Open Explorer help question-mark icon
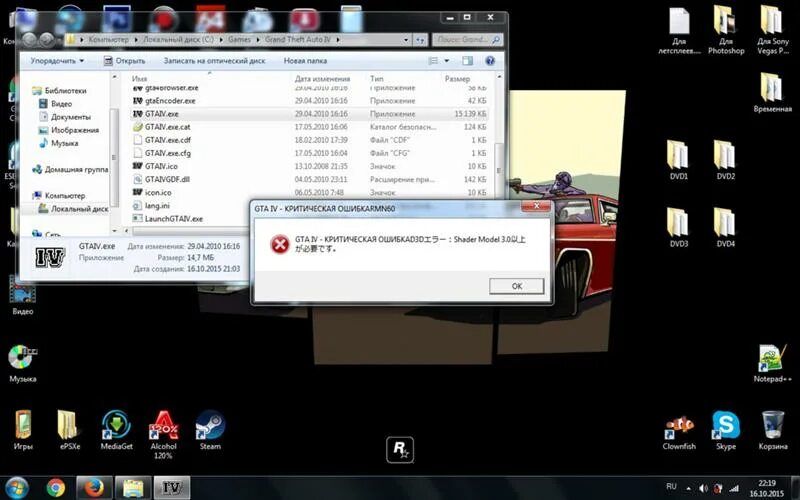The image size is (800, 500). [x=490, y=61]
